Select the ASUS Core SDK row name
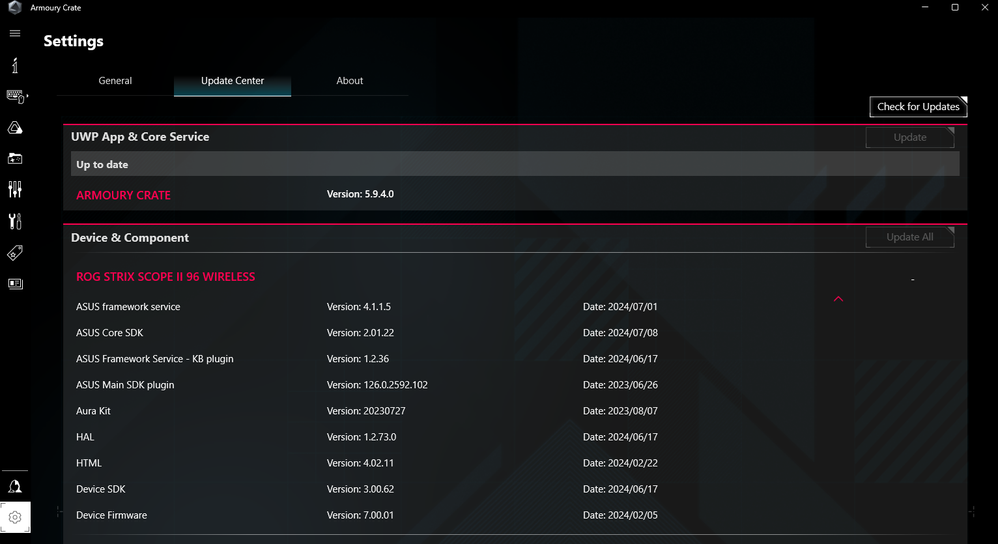The height and width of the screenshot is (544, 998). tap(109, 333)
